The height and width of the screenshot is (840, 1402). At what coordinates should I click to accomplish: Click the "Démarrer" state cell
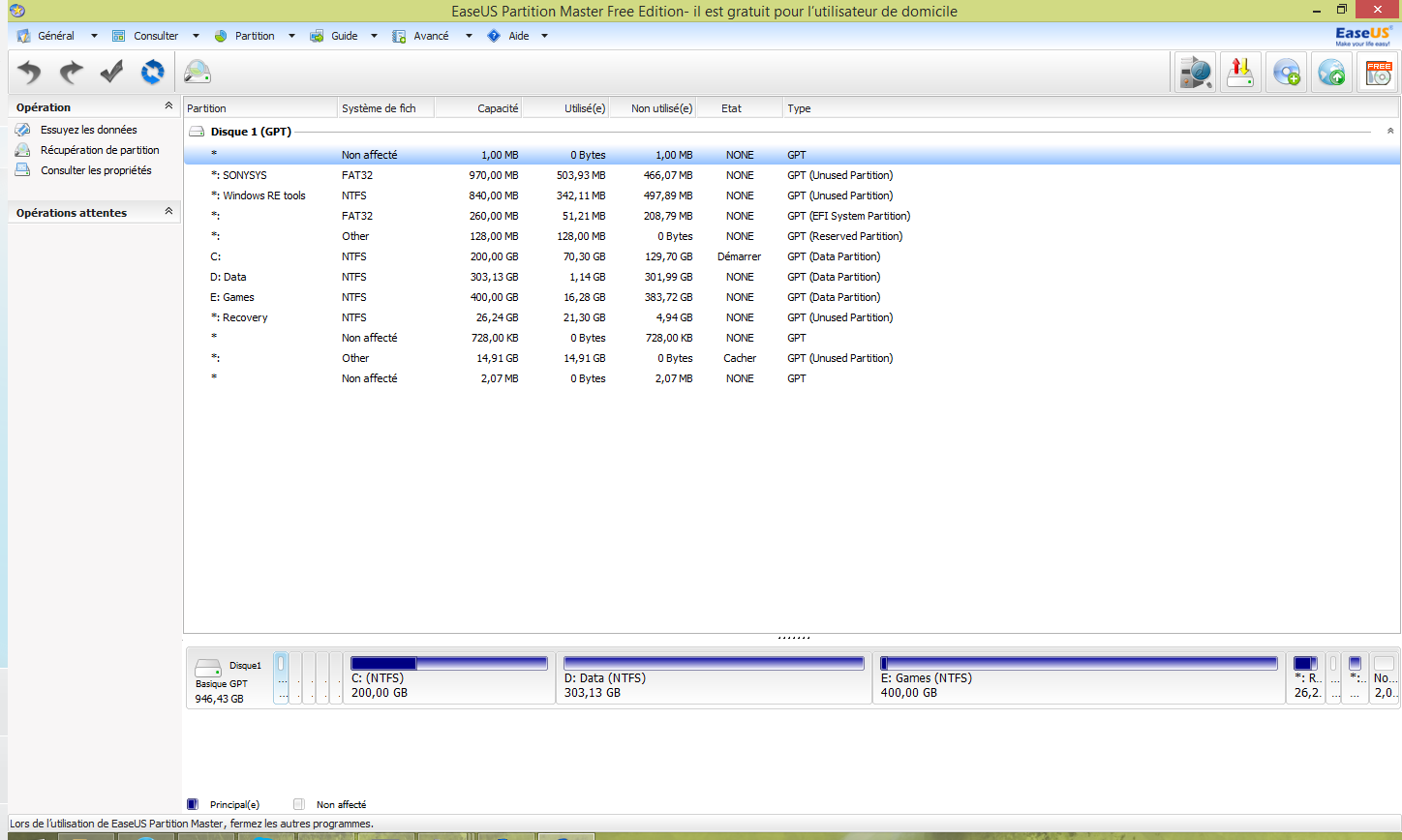[740, 256]
